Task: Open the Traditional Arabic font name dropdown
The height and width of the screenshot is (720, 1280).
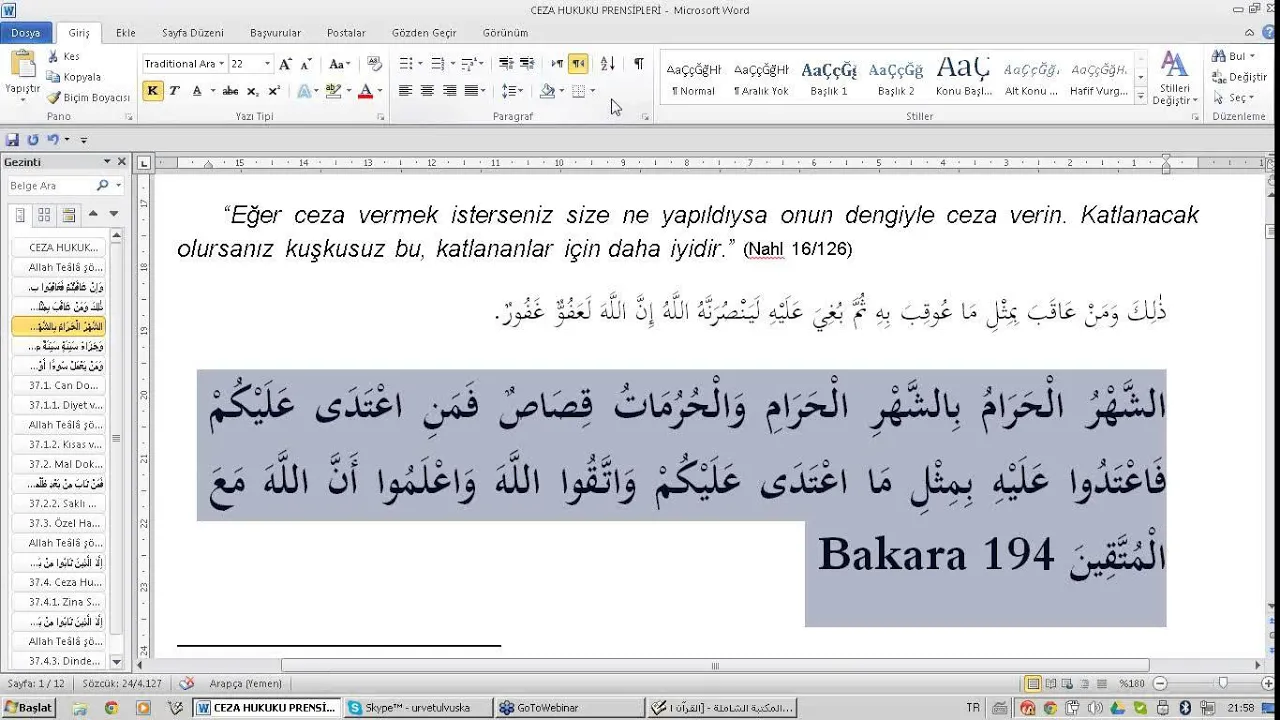Action: pos(222,64)
